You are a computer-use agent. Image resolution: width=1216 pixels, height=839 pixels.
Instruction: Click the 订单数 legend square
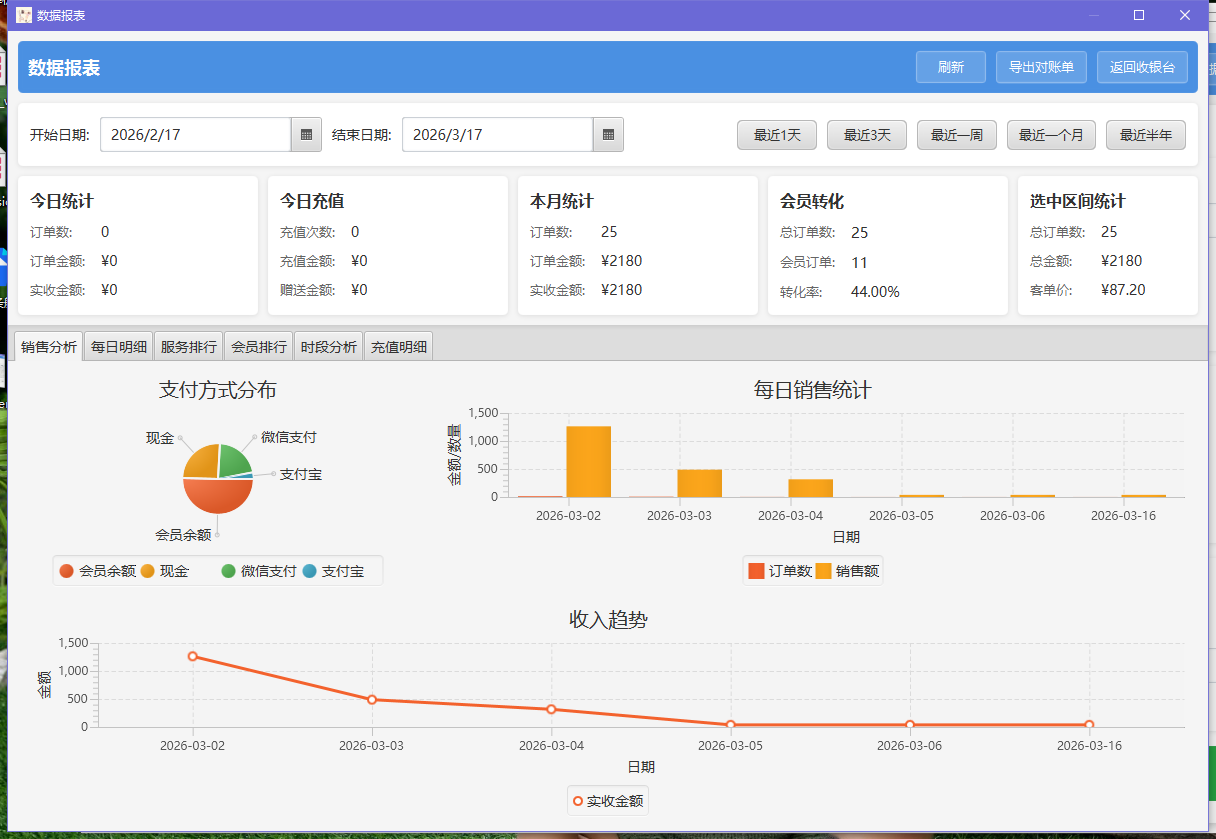point(757,571)
